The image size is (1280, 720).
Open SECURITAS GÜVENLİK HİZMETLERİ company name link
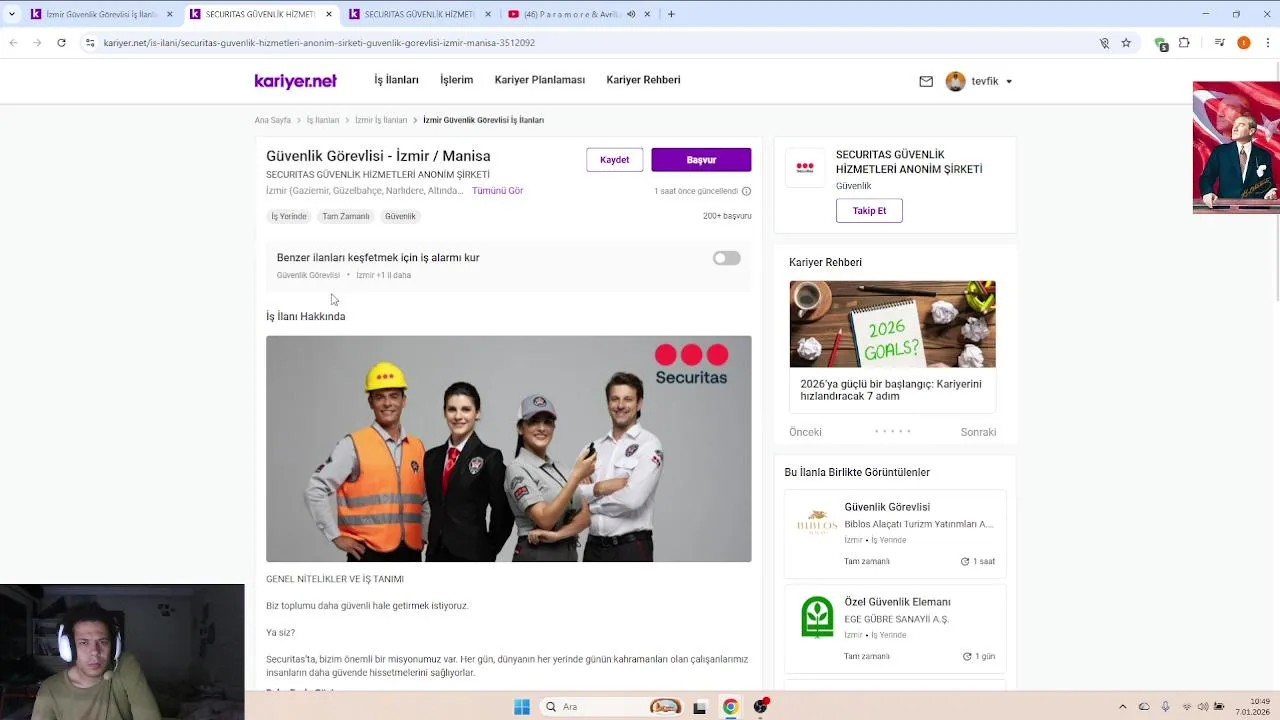point(909,162)
